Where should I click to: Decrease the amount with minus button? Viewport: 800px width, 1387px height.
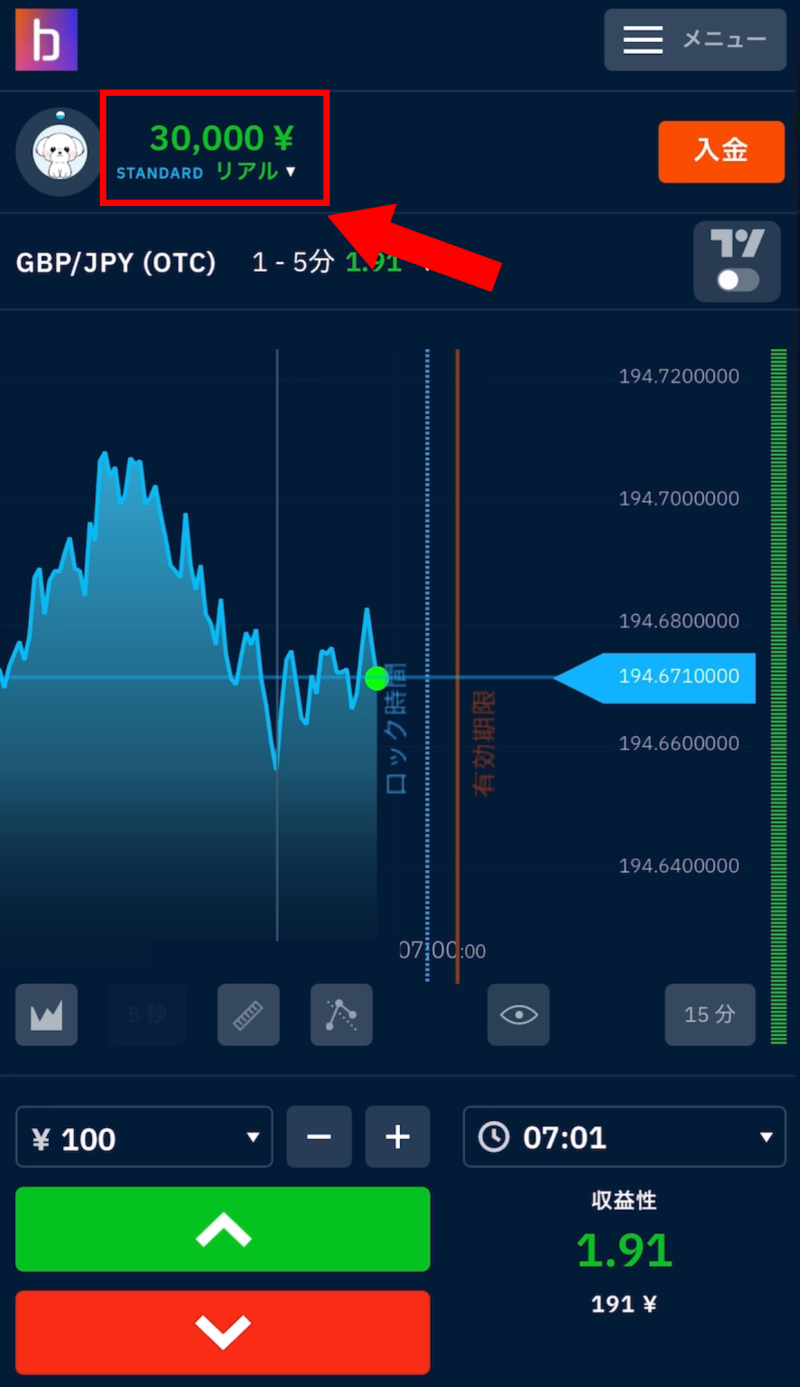pyautogui.click(x=319, y=1137)
